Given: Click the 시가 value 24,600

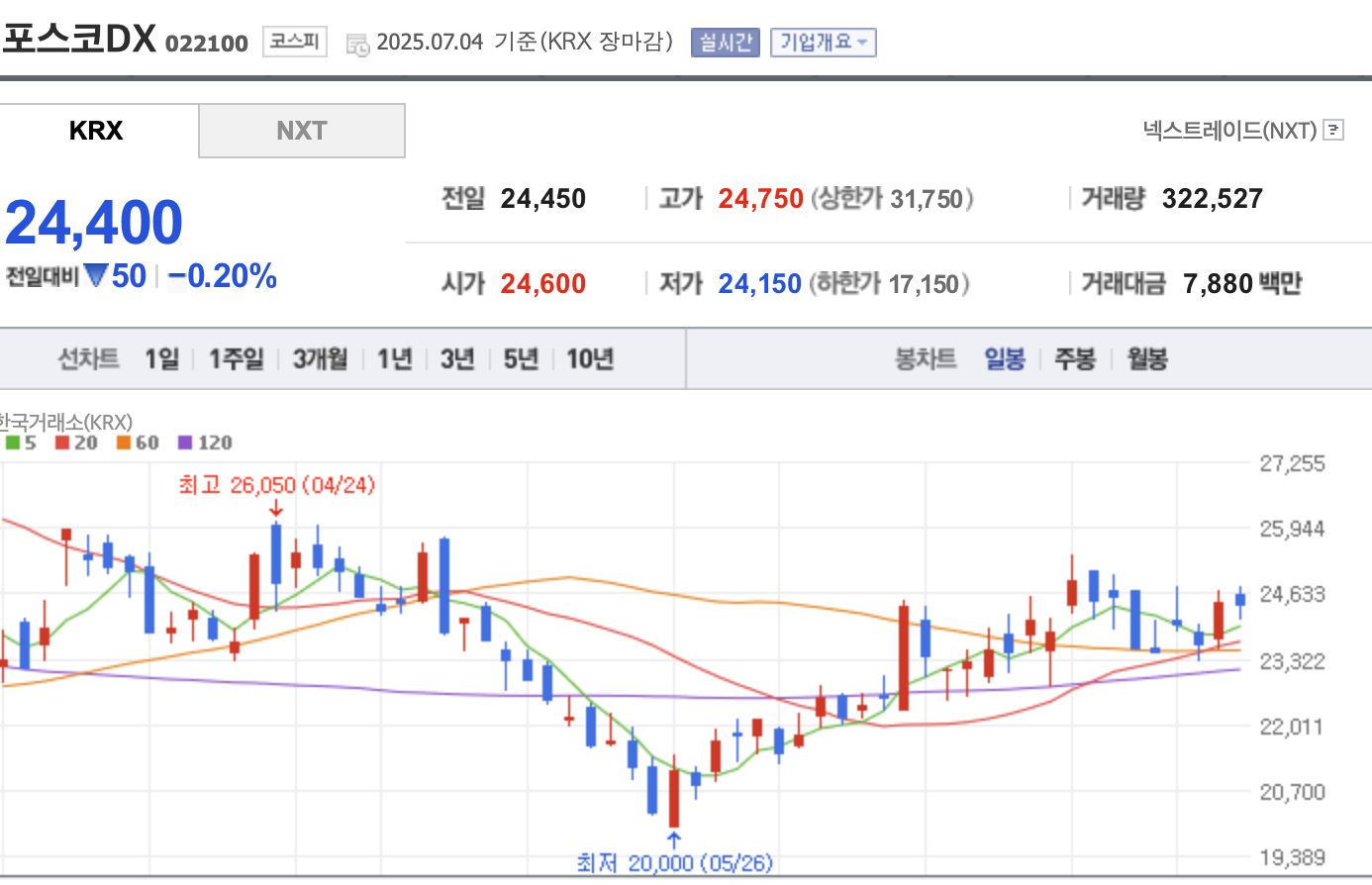Looking at the screenshot, I should [543, 284].
